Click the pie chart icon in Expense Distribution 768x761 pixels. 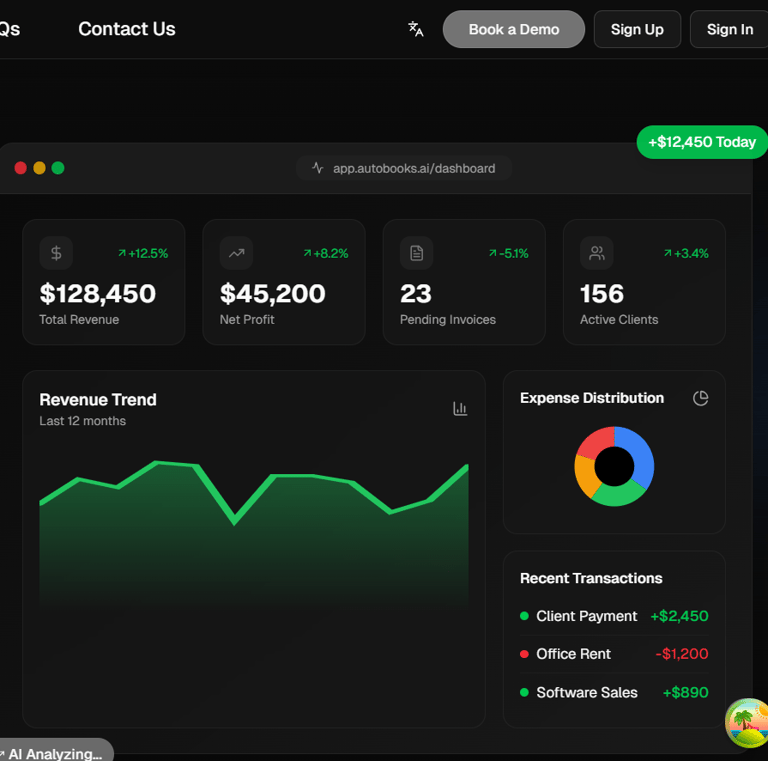pos(700,398)
